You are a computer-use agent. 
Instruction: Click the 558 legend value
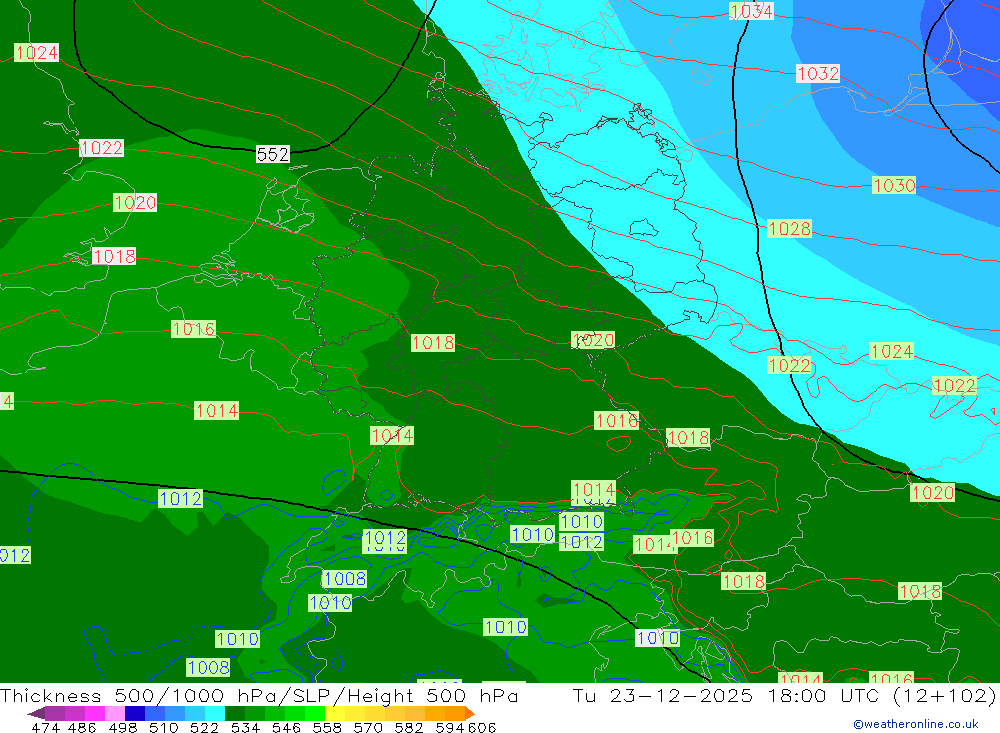coord(327,727)
